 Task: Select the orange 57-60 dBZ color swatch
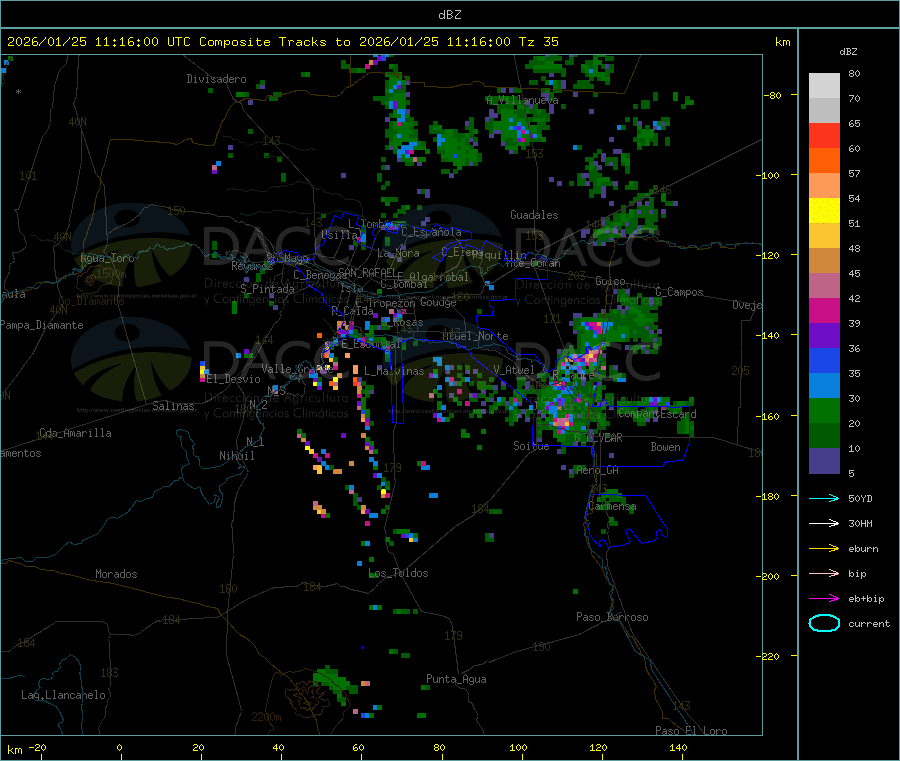pos(824,161)
